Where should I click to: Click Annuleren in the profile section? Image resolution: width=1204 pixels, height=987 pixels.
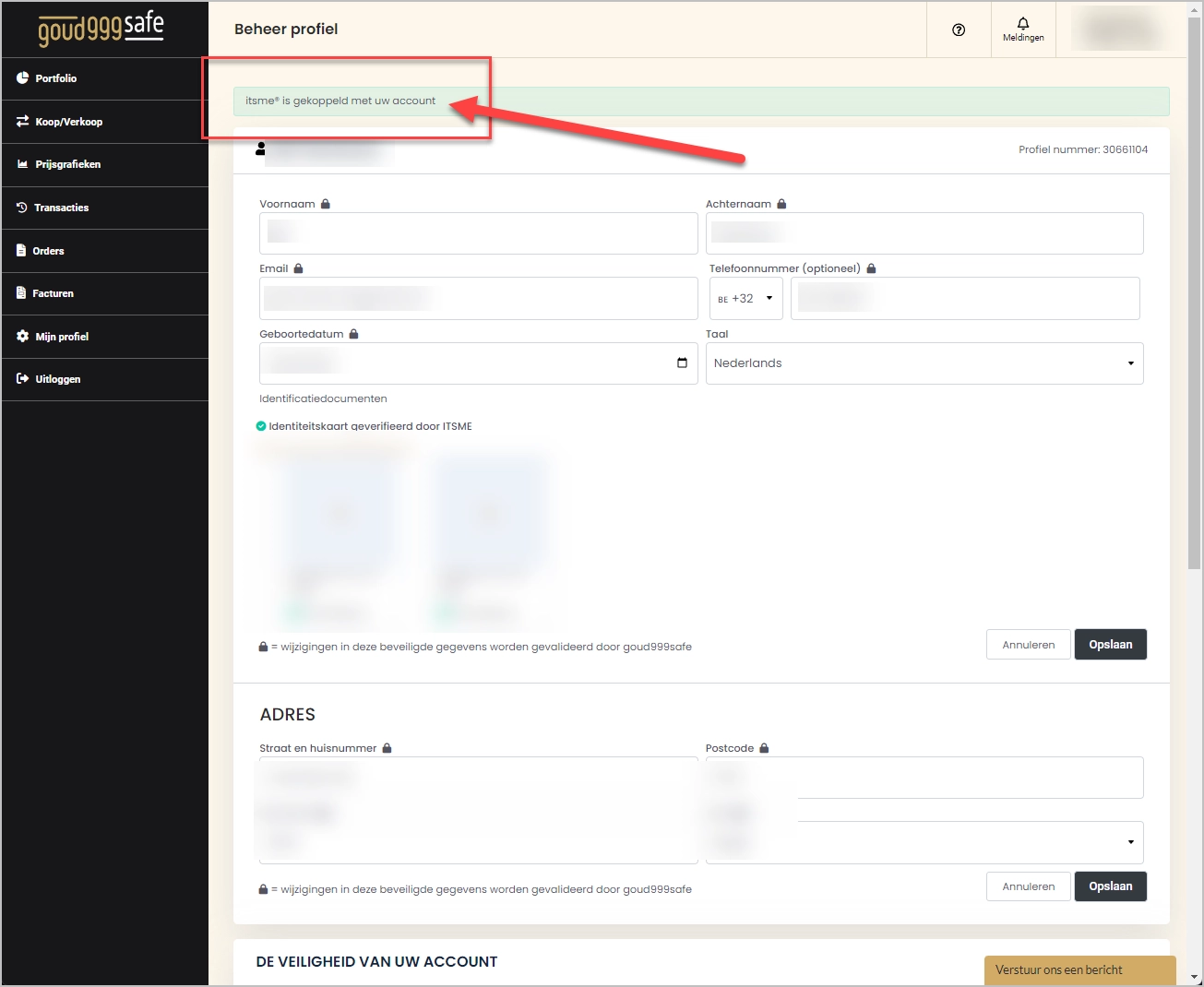click(1029, 645)
